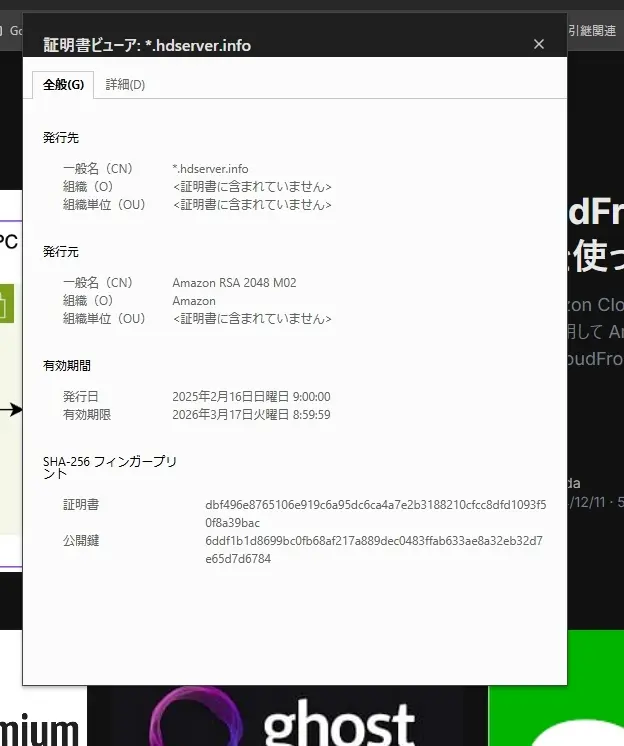The height and width of the screenshot is (746, 624).
Task: Close the certificate viewer dialog
Action: pos(539,44)
